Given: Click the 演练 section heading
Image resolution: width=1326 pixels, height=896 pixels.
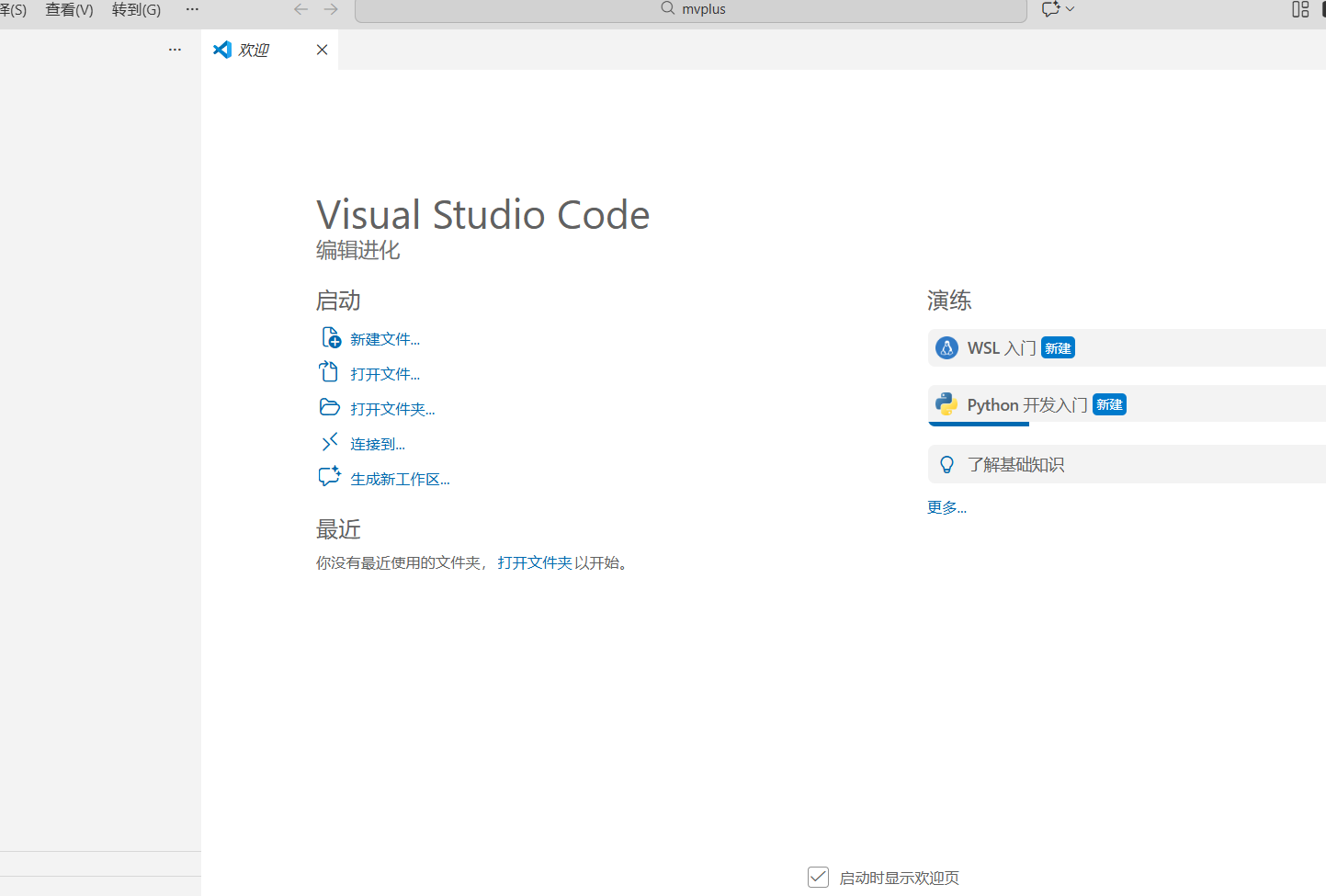Looking at the screenshot, I should tap(949, 301).
